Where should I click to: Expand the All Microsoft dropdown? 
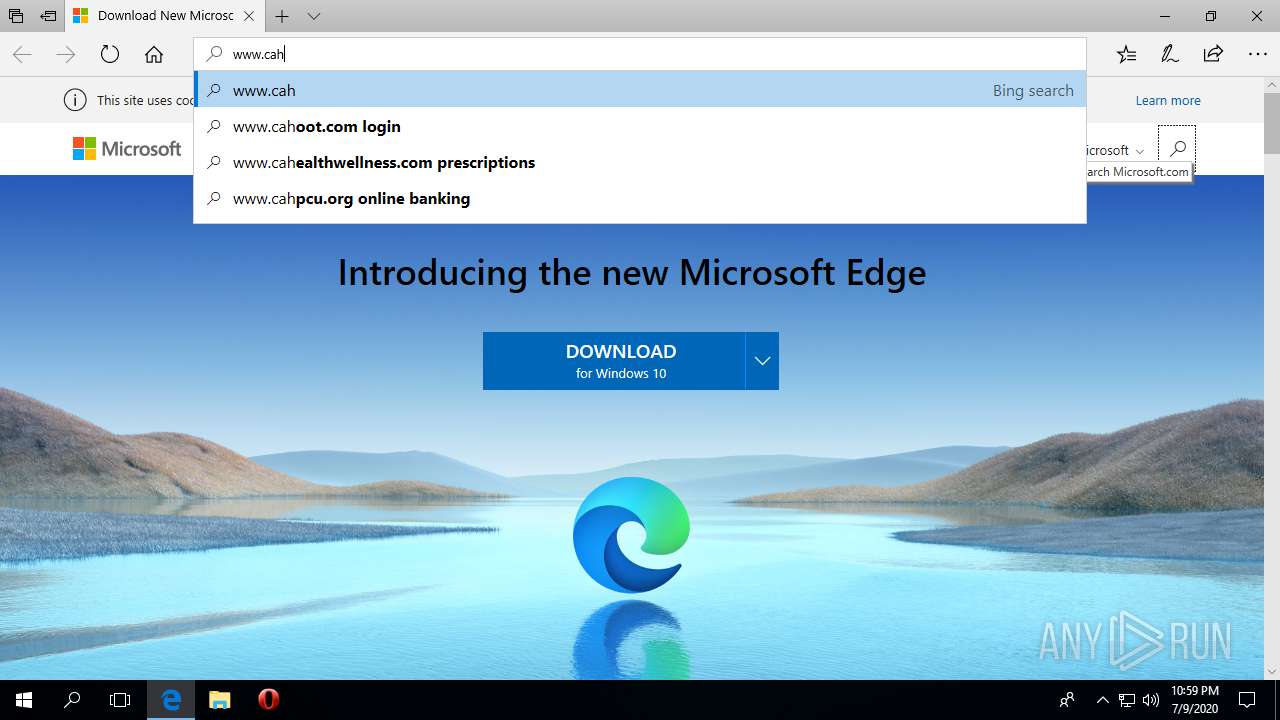pyautogui.click(x=1115, y=150)
